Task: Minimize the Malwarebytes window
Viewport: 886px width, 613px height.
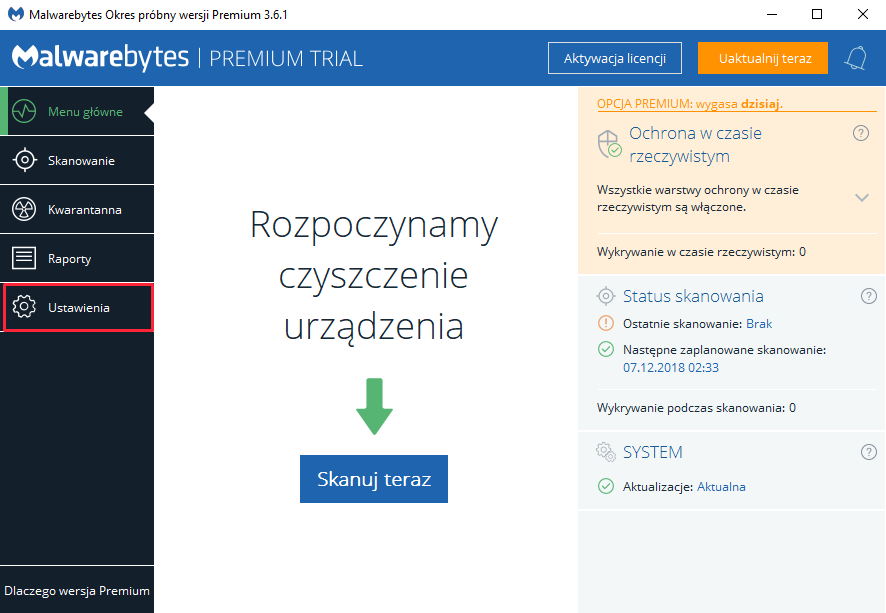Action: point(772,14)
